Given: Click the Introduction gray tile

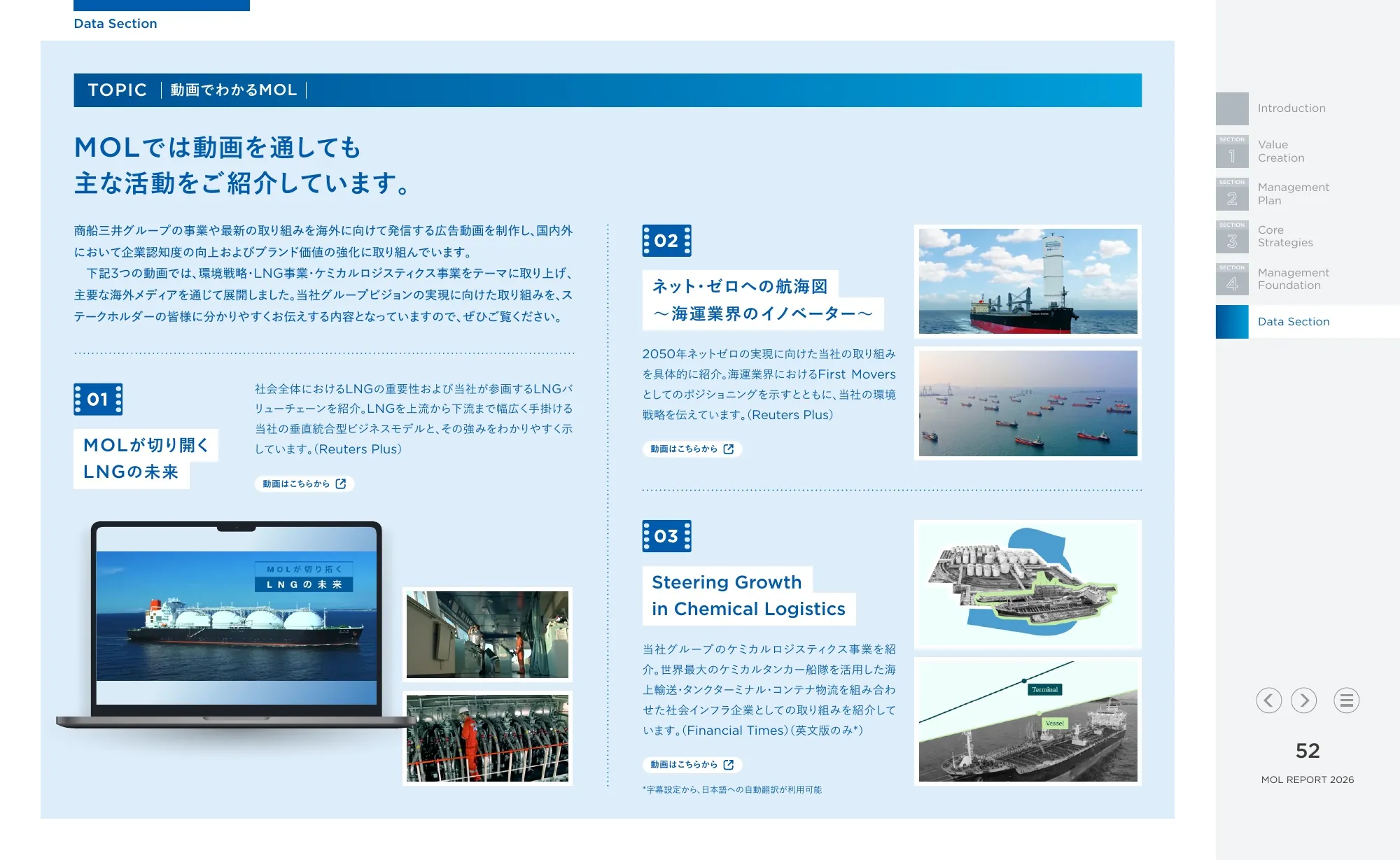Looking at the screenshot, I should tap(1232, 108).
